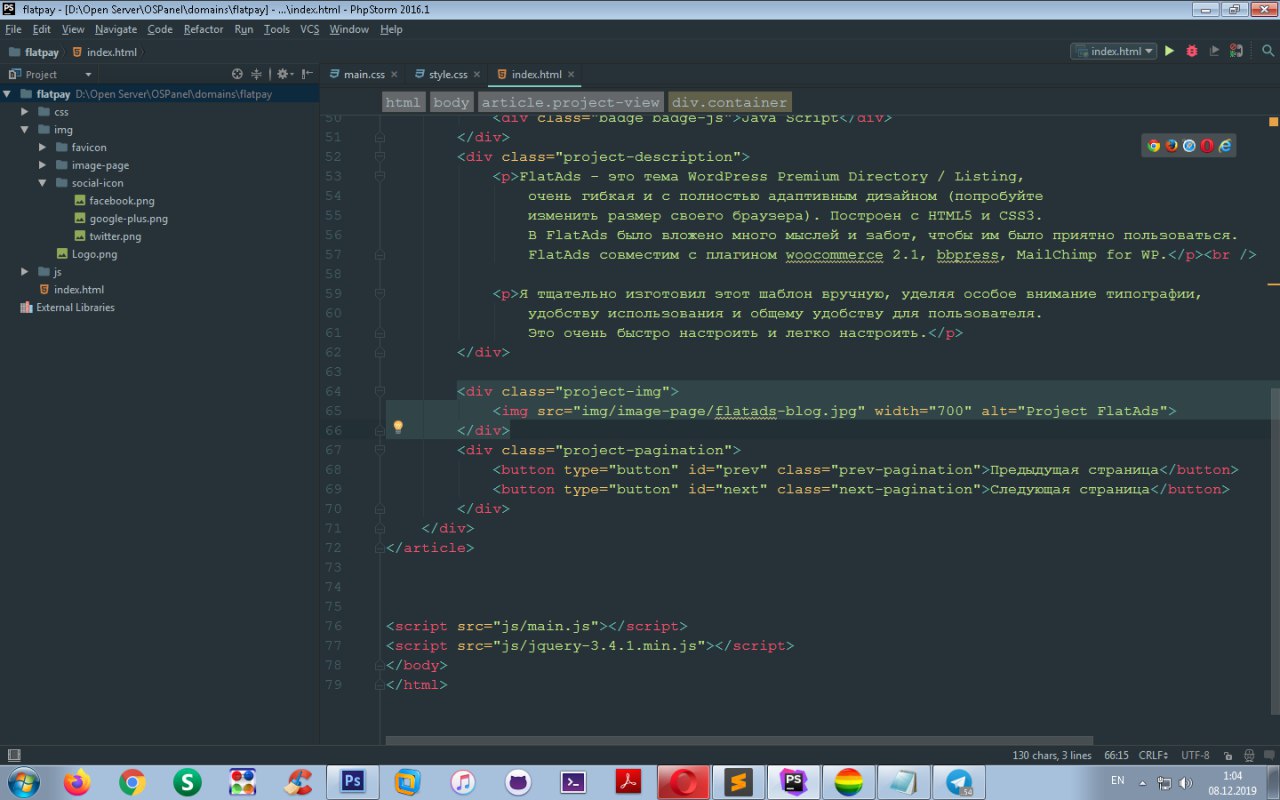Collapse all in Project panel

click(x=257, y=74)
